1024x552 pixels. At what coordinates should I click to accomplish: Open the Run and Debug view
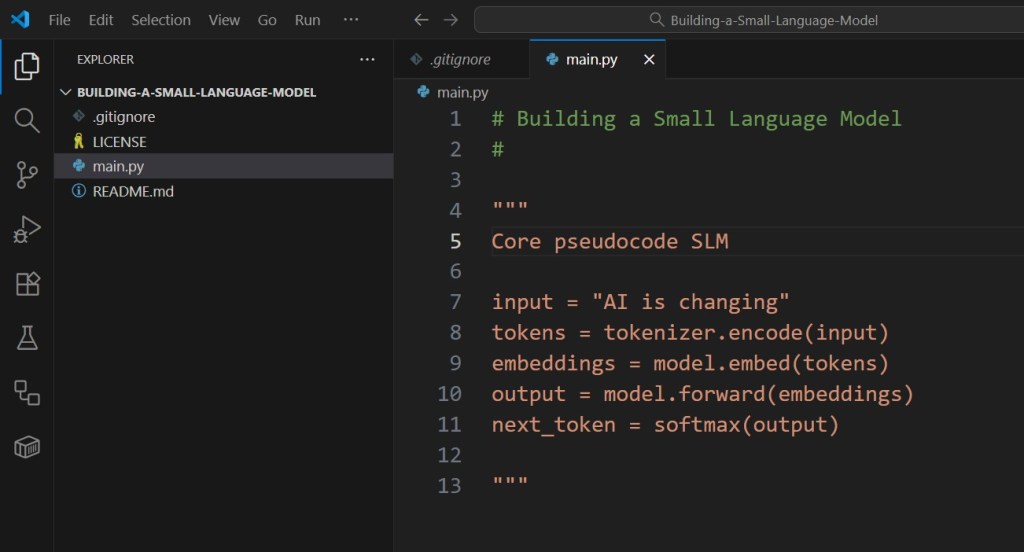[27, 229]
